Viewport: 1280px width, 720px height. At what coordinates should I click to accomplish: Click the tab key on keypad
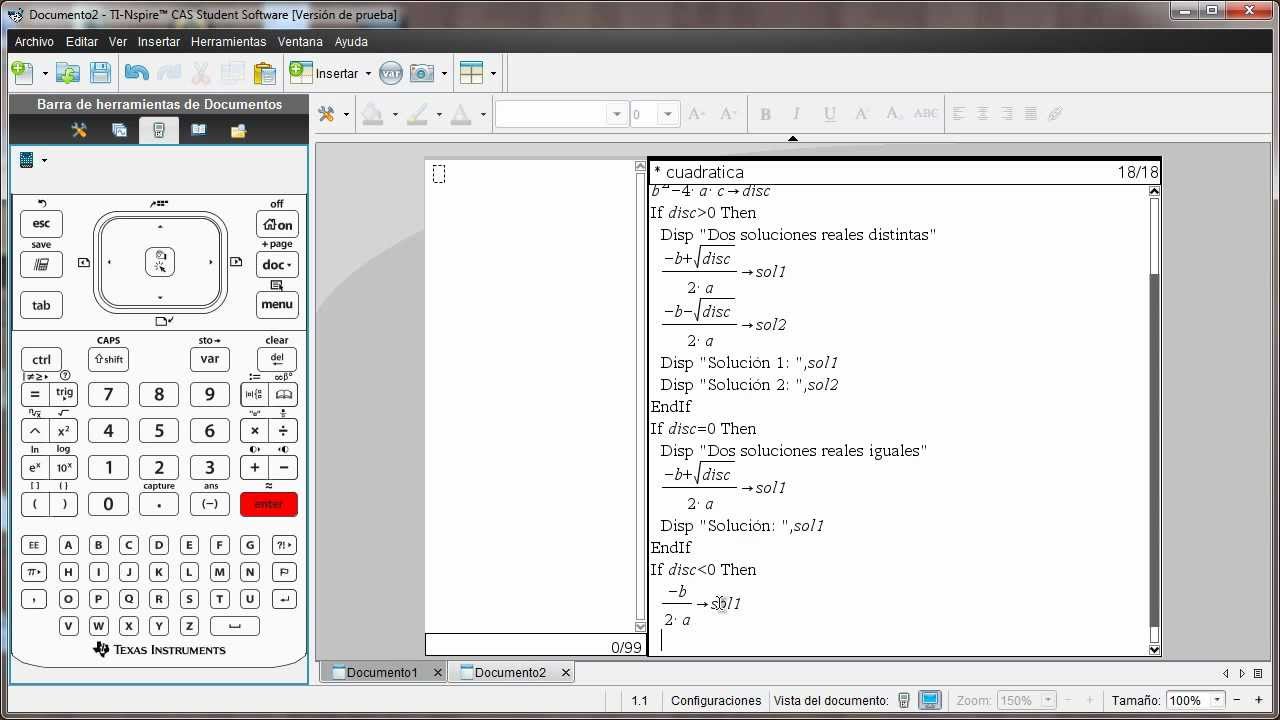[41, 305]
